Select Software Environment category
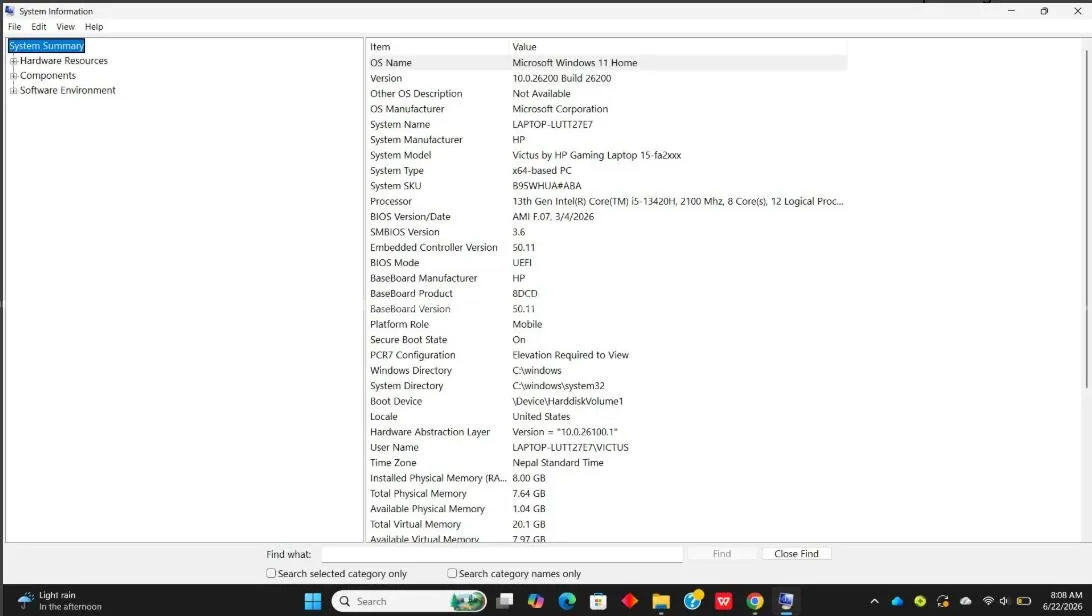The height and width of the screenshot is (616, 1092). (68, 90)
